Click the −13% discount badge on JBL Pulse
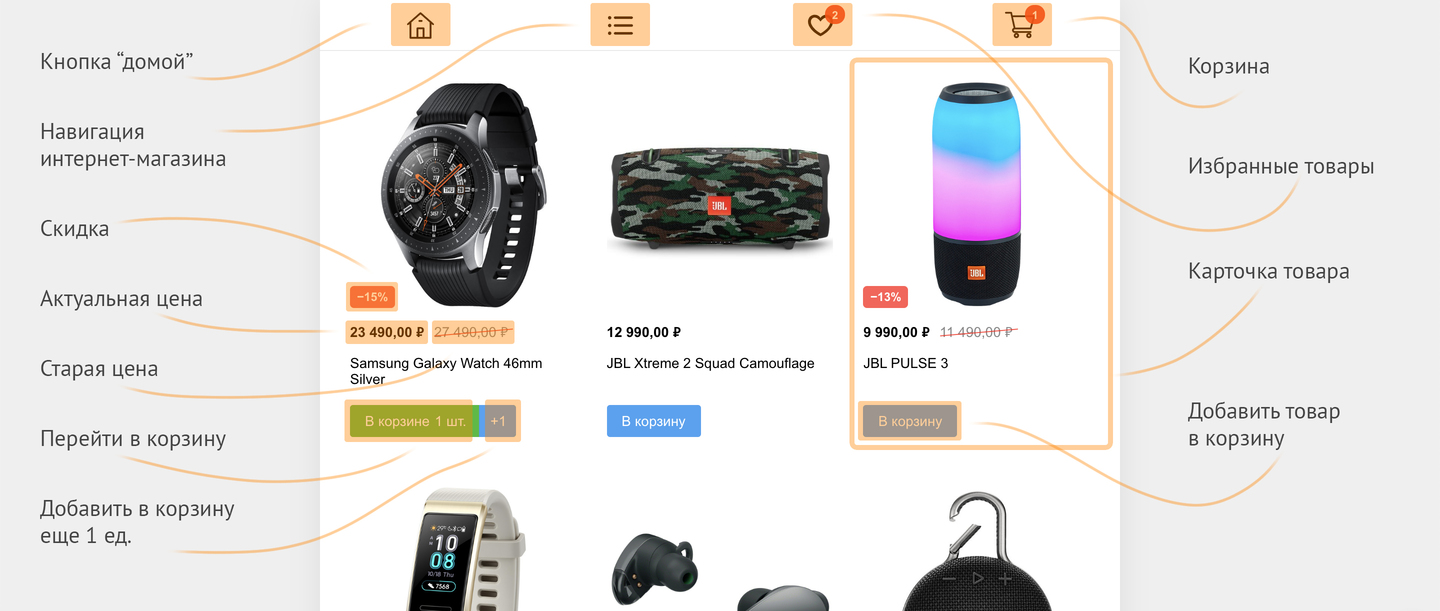The width and height of the screenshot is (1440, 611). click(885, 297)
